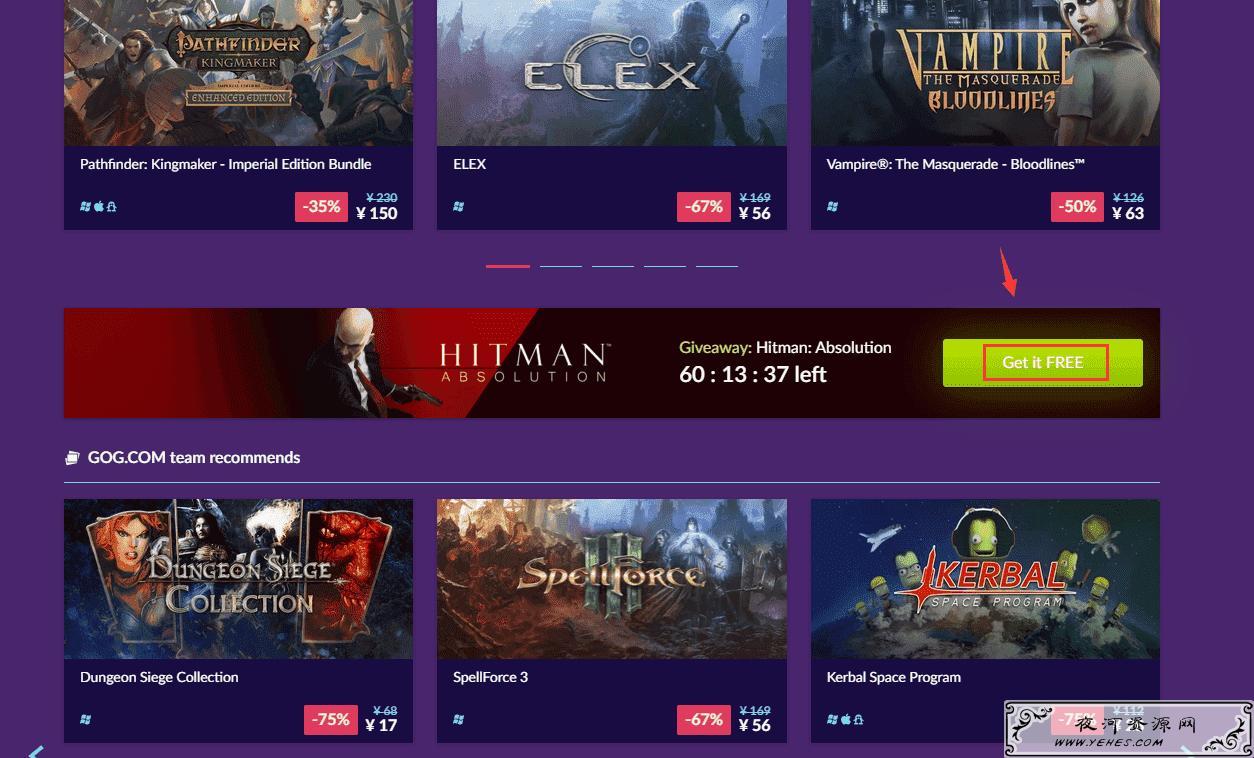Click the -35% discount badge on Pathfinder
The width and height of the screenshot is (1254, 758).
pos(322,207)
